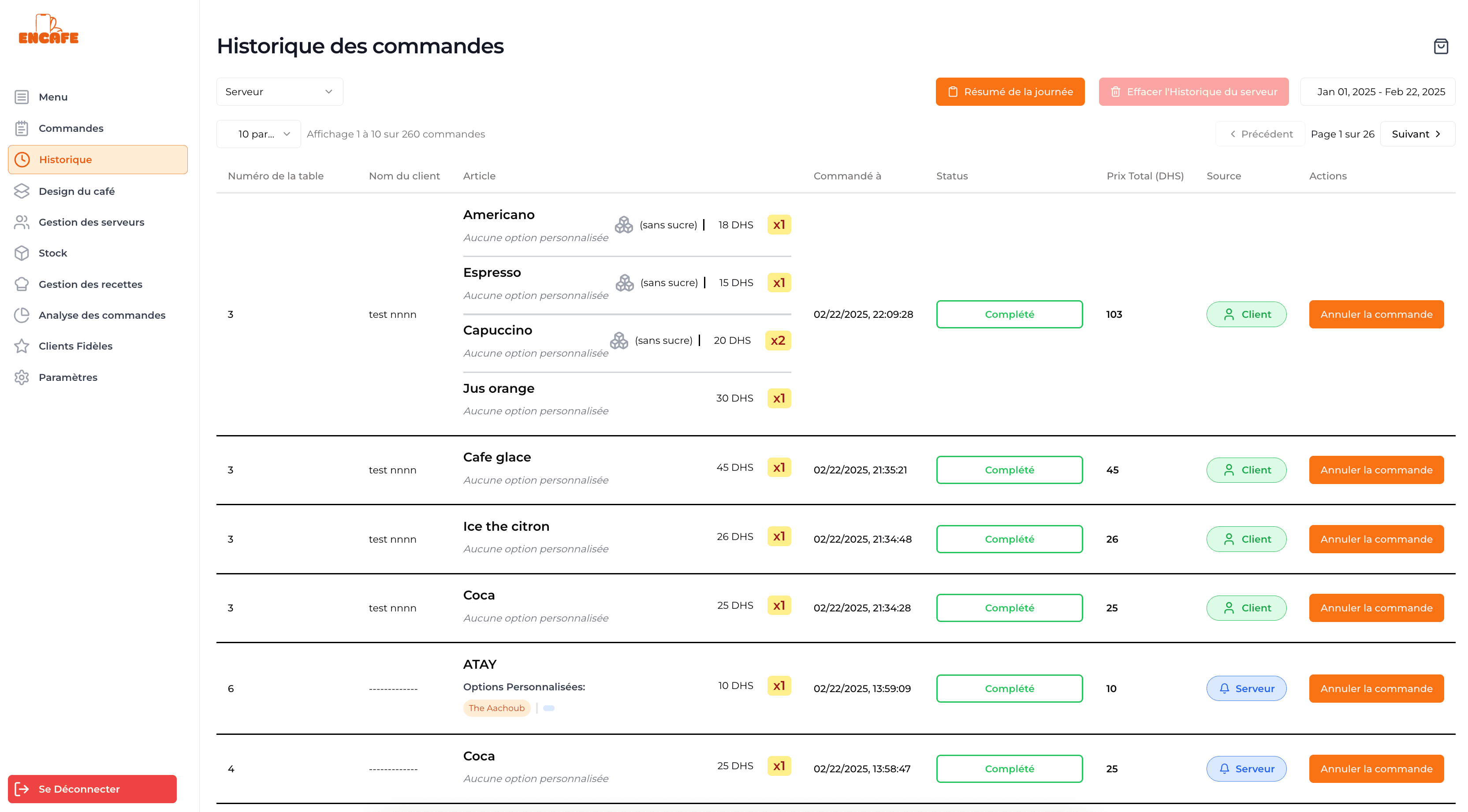Click the Historique clock icon
Screen dimensions: 1468x812
point(22,160)
